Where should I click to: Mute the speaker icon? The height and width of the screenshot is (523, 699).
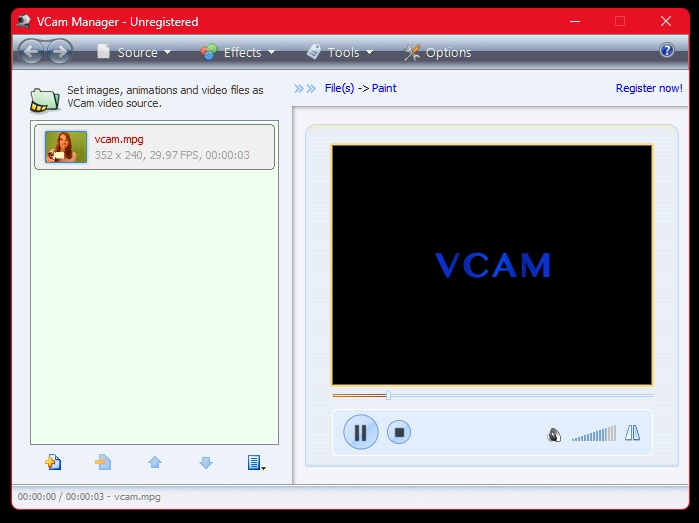pyautogui.click(x=554, y=435)
